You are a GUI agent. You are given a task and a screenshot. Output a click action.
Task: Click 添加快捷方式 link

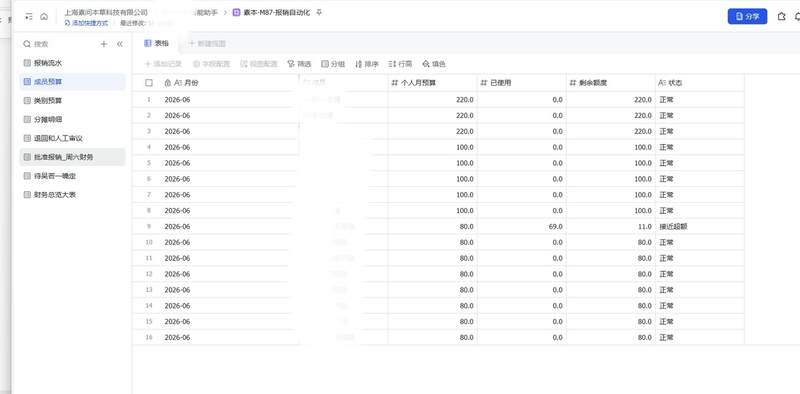[86, 23]
